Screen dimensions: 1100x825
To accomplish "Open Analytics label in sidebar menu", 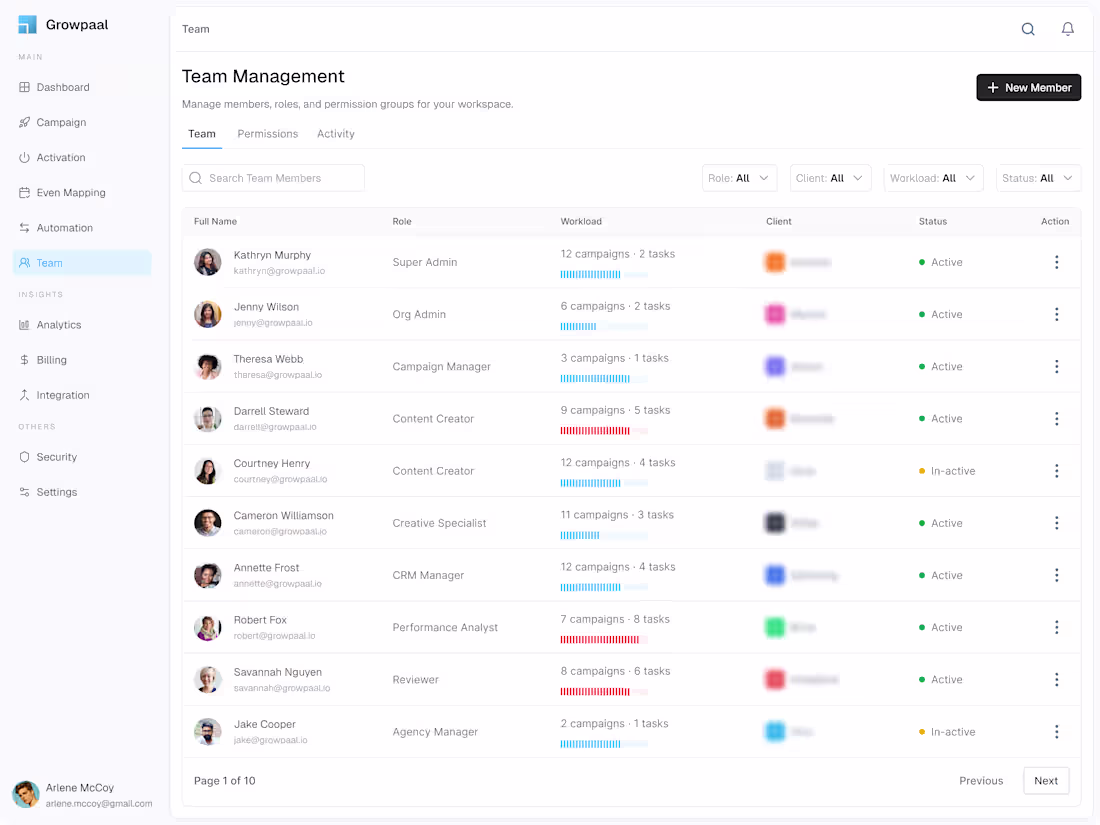I will click(x=59, y=325).
